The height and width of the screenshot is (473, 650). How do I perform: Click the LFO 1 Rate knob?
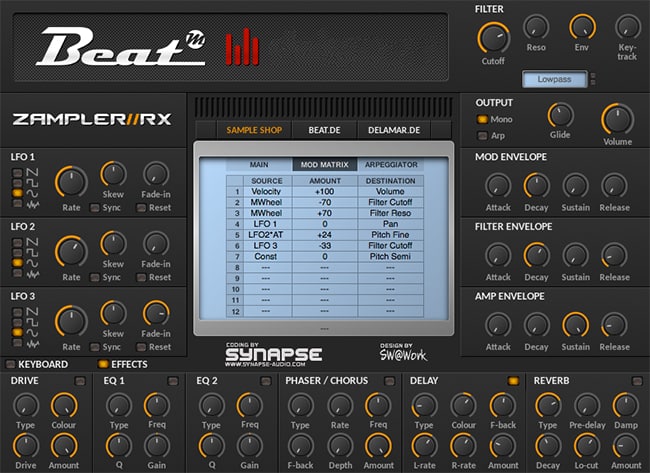tap(71, 182)
